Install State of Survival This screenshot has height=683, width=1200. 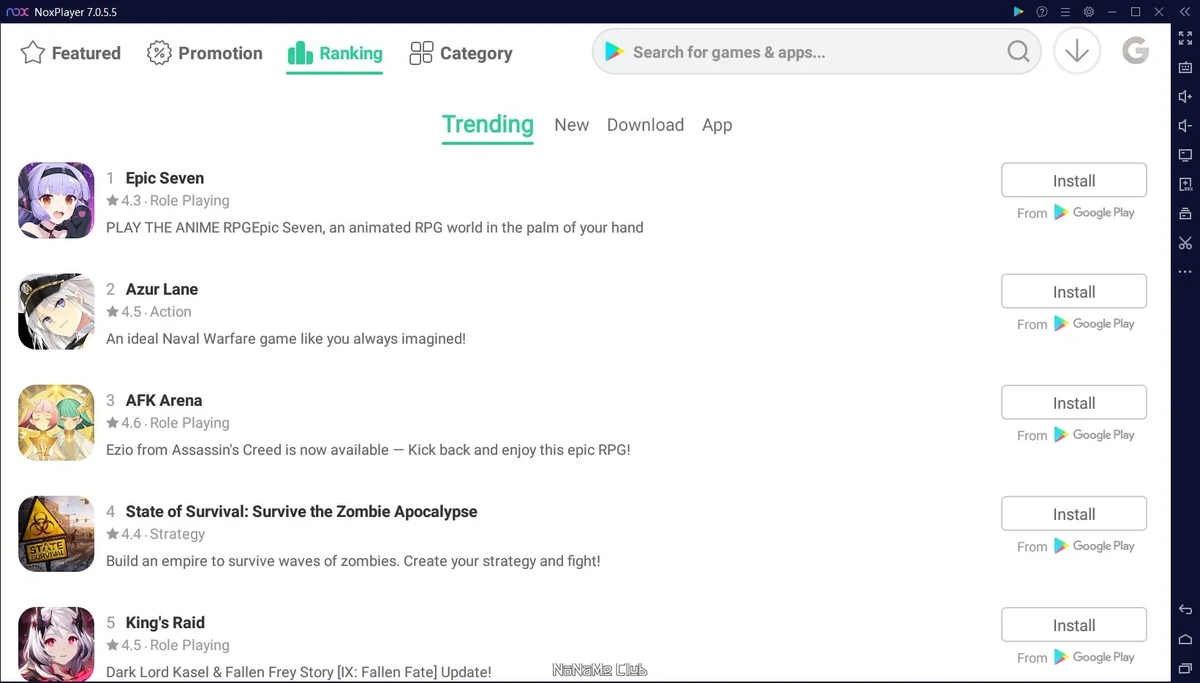pyautogui.click(x=1074, y=514)
